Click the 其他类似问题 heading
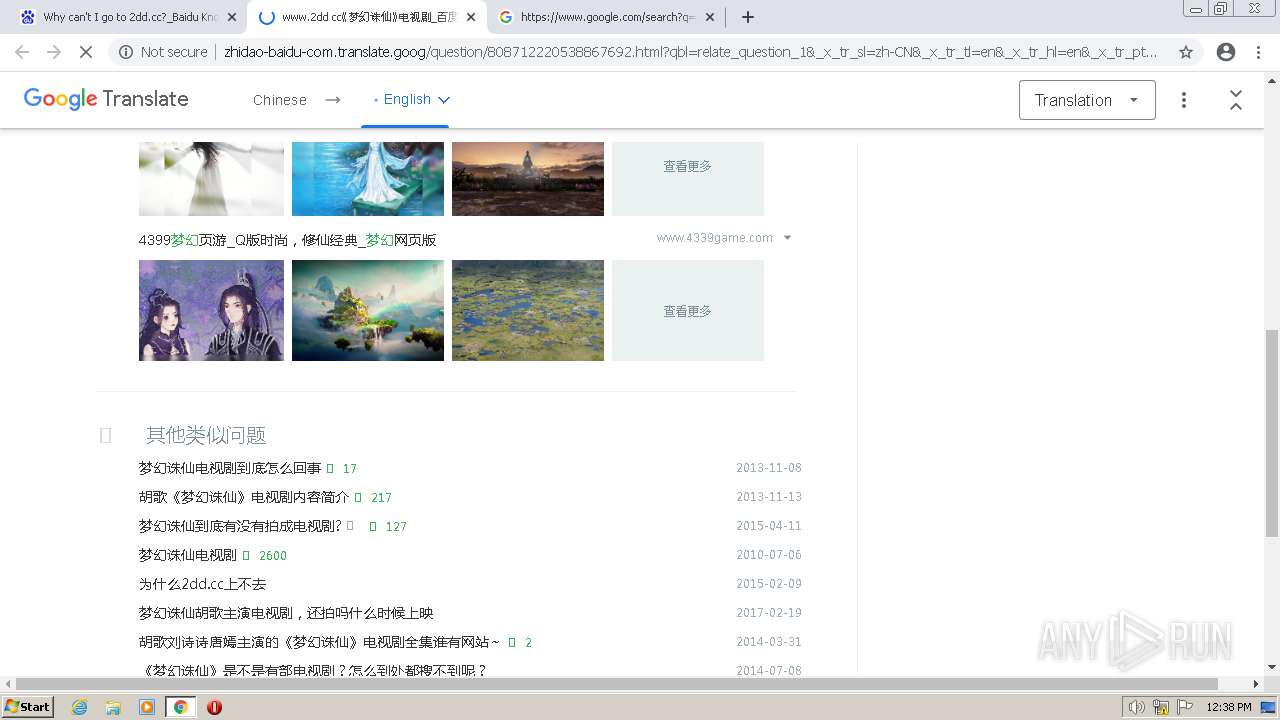1280x720 pixels. 206,435
